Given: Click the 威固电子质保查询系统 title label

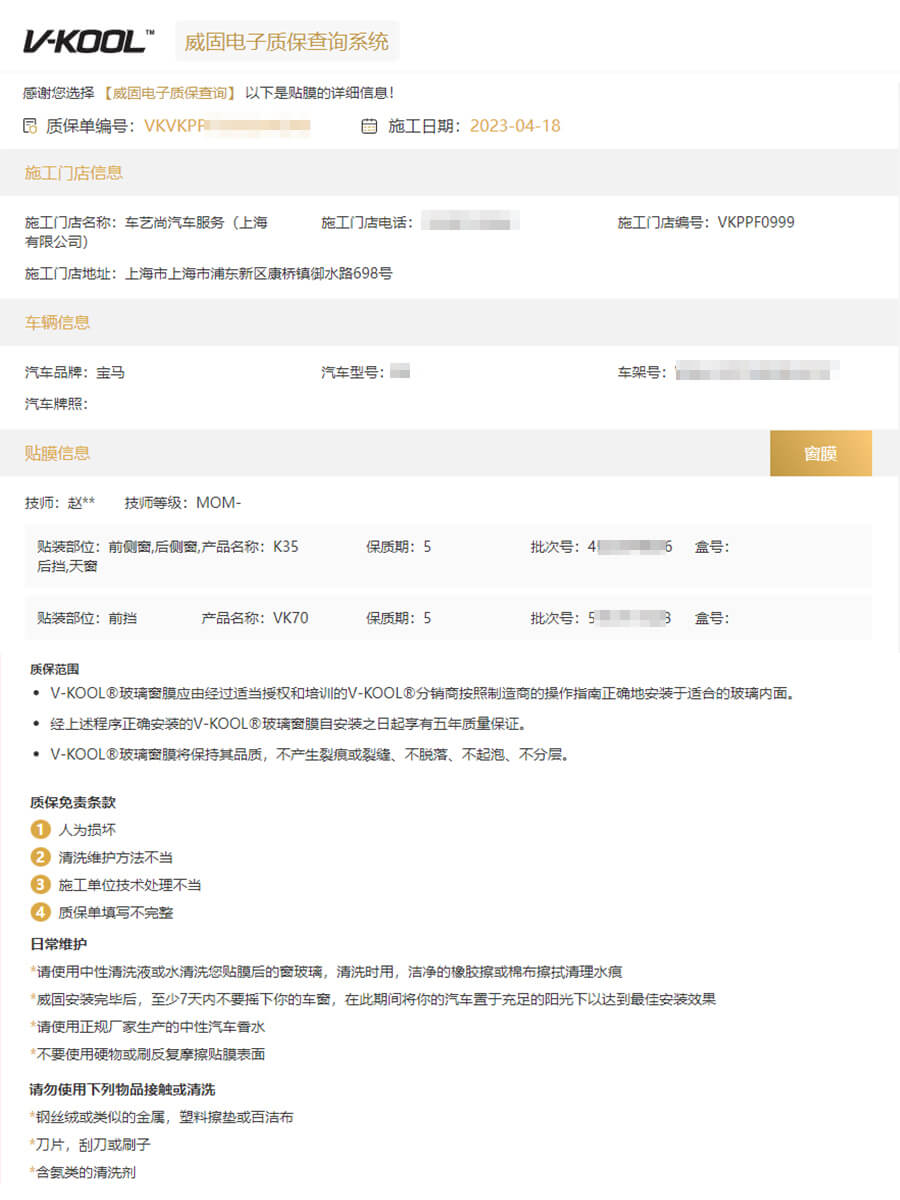Looking at the screenshot, I should pyautogui.click(x=287, y=42).
